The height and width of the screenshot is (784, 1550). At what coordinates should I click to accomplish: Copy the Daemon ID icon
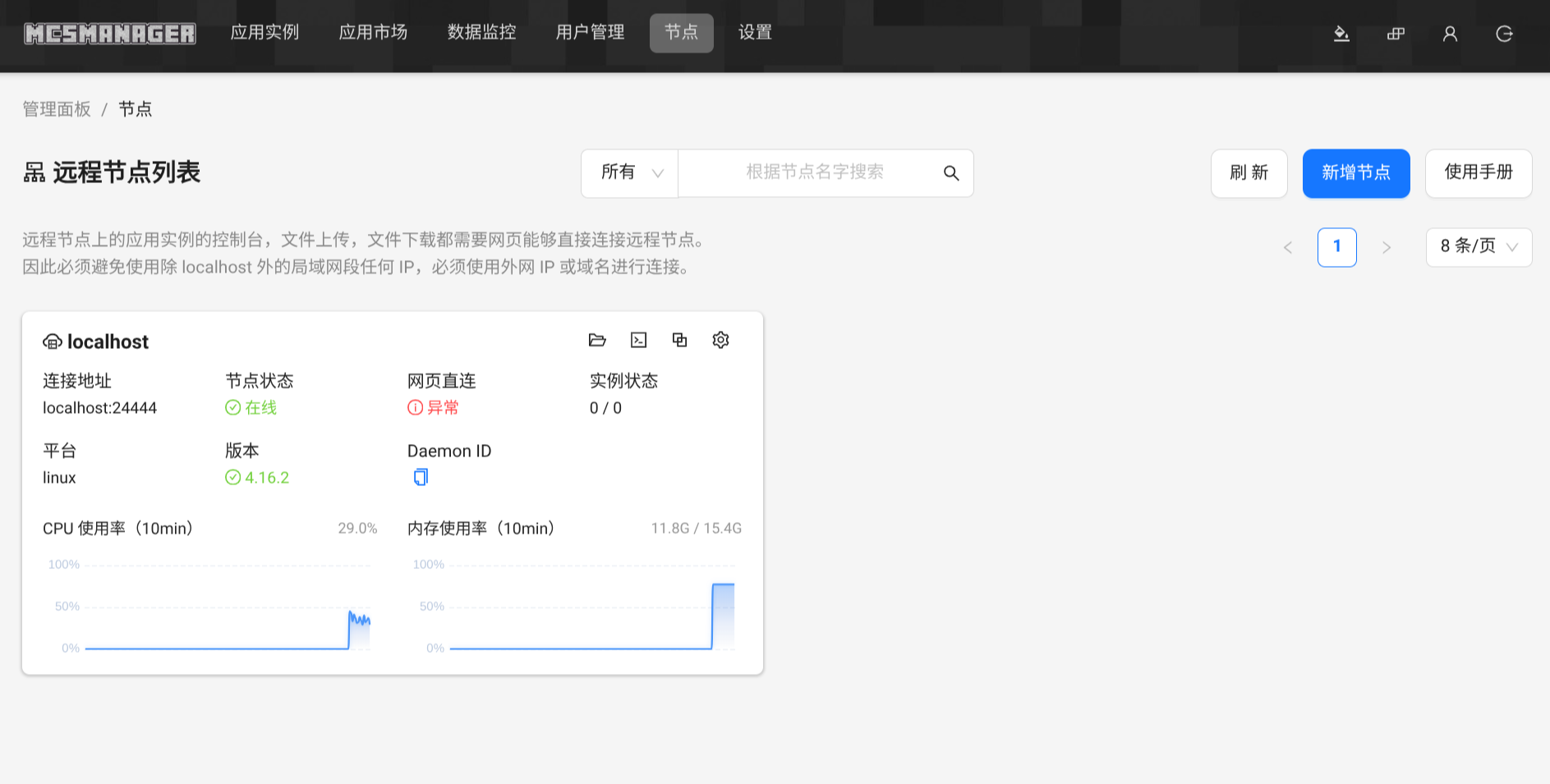[421, 477]
